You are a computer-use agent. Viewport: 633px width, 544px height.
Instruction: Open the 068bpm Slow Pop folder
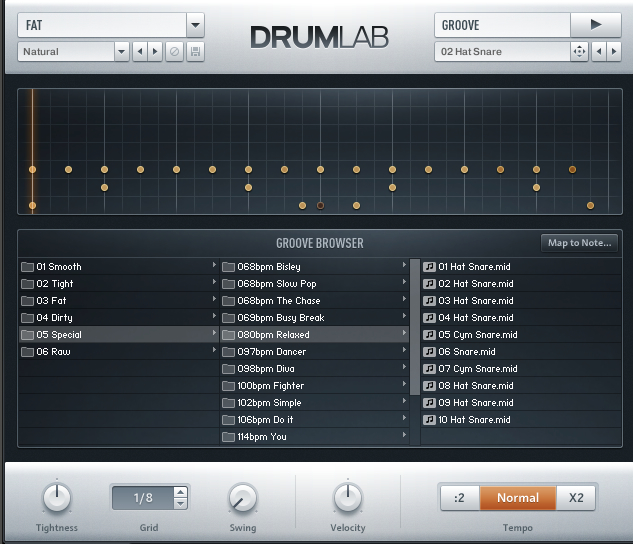[314, 284]
